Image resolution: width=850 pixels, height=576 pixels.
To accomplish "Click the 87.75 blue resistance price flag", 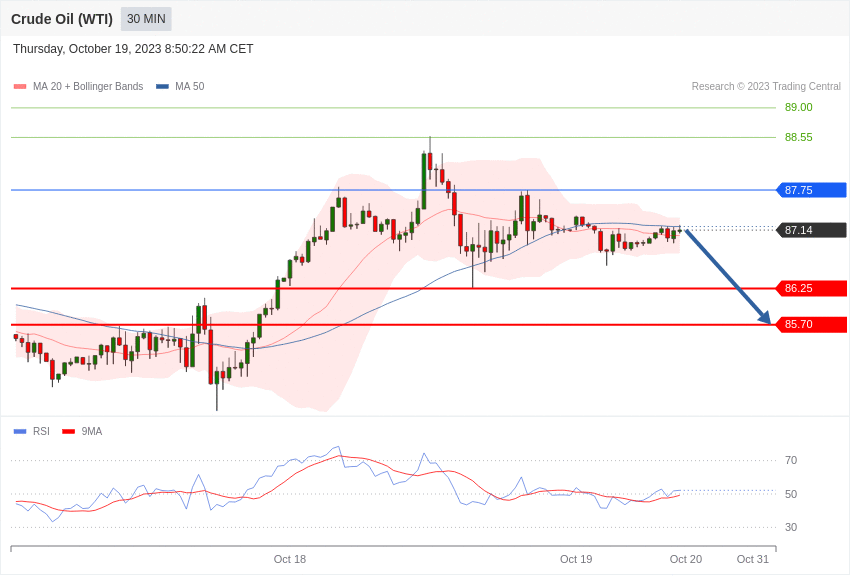I will point(811,190).
